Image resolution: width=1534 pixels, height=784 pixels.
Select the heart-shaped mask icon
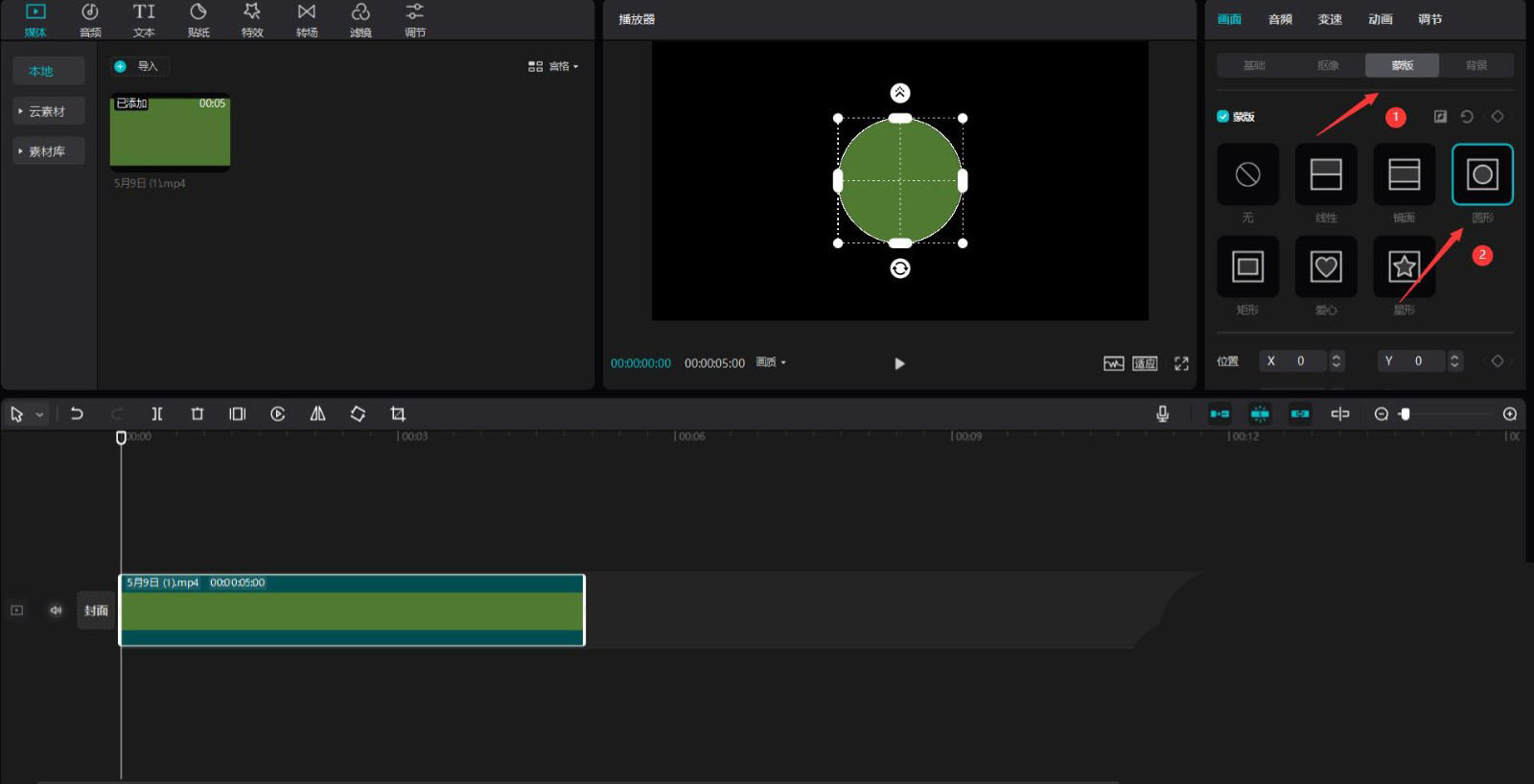[x=1325, y=266]
